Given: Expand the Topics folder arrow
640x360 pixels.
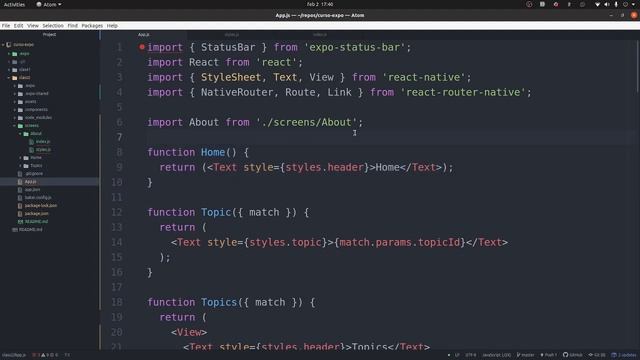Looking at the screenshot, I should [20, 166].
